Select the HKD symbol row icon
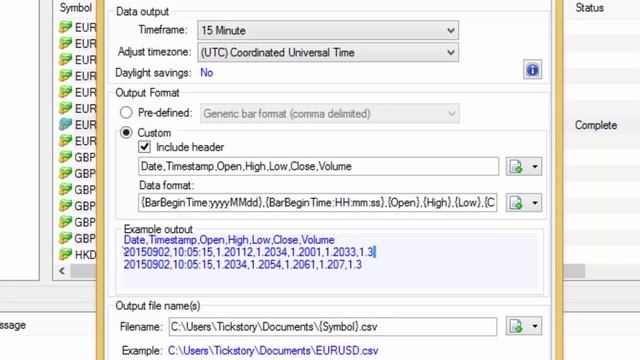 pos(65,254)
